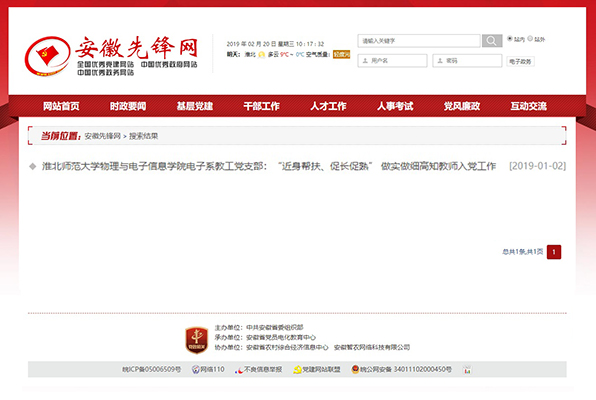The height and width of the screenshot is (400, 596).
Task: Click the party emblem shield in footer
Action: (197, 340)
